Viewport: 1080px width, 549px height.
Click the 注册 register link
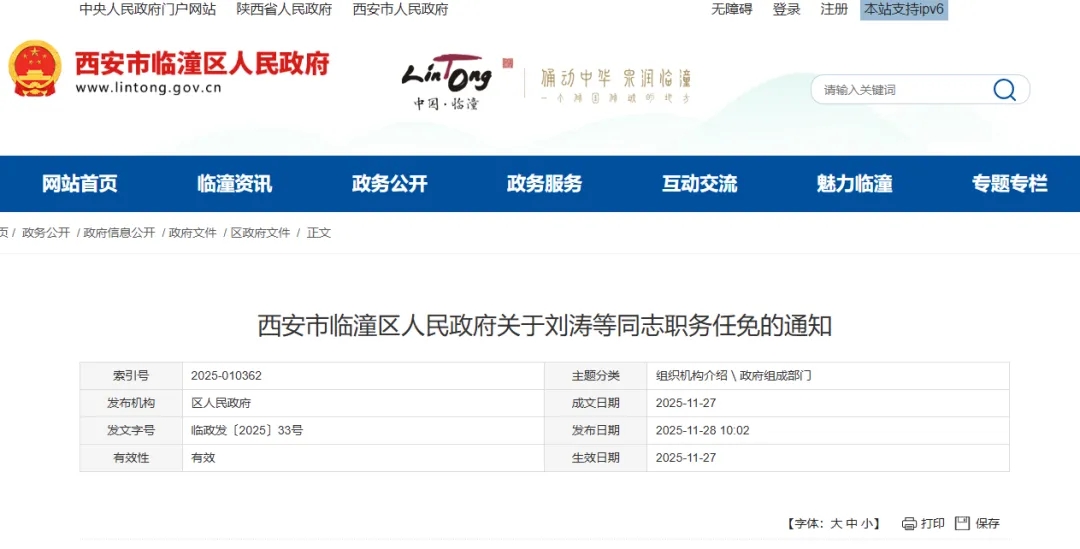(834, 9)
